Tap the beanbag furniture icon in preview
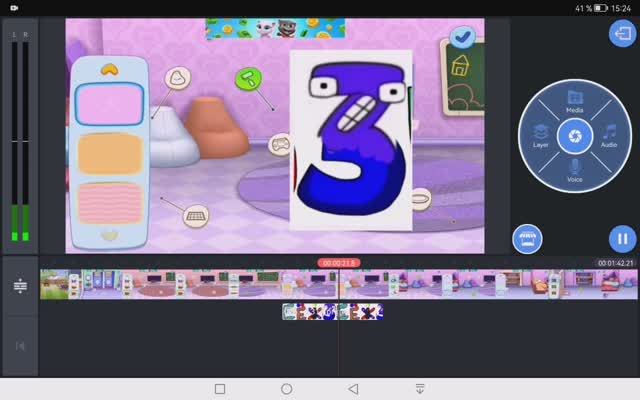 [x=178, y=78]
